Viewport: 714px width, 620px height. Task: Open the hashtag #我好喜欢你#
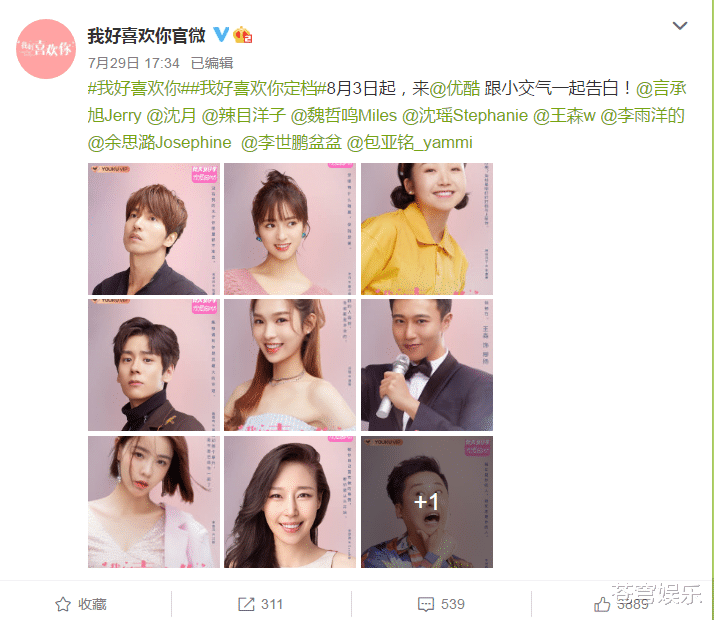tap(134, 88)
